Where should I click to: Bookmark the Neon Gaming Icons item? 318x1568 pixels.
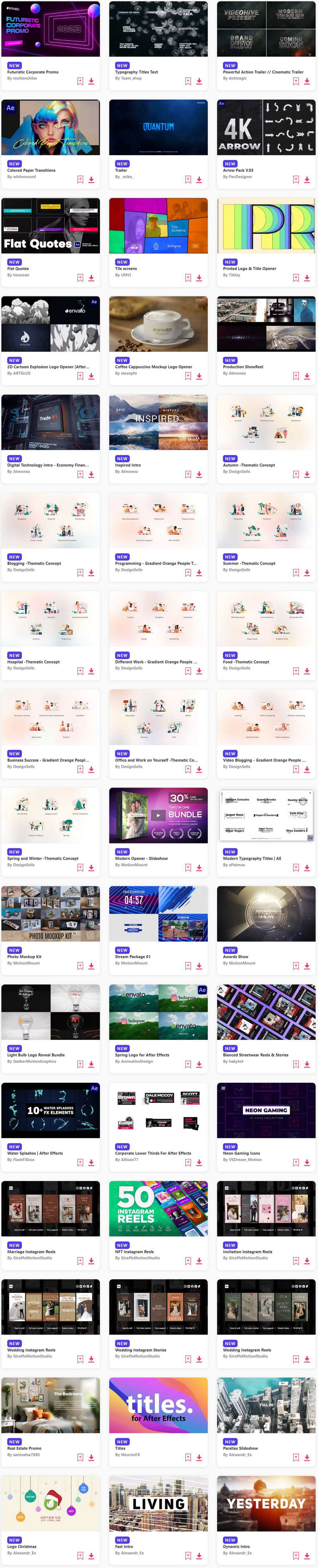[296, 1163]
